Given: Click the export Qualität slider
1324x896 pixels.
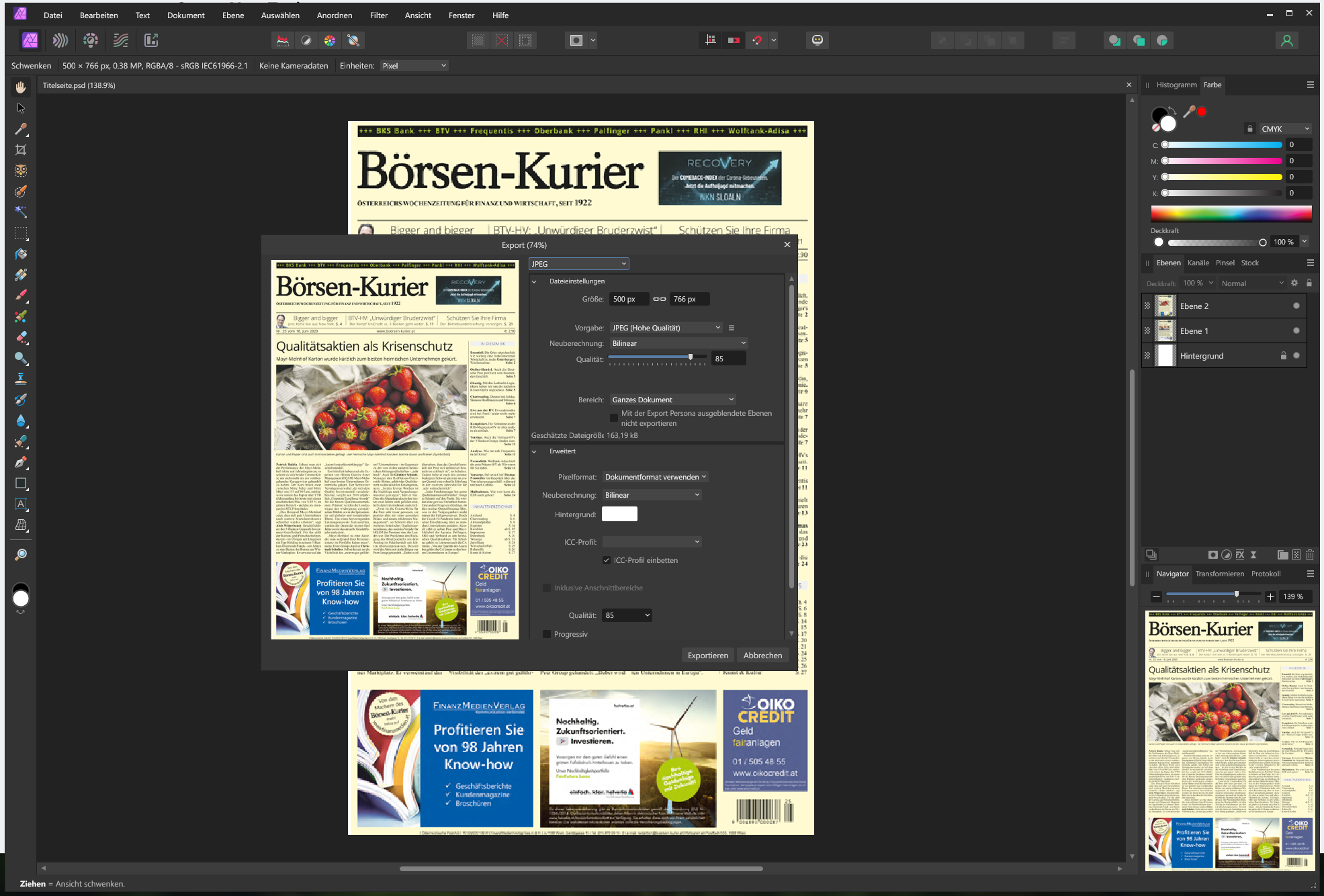Looking at the screenshot, I should pyautogui.click(x=656, y=357).
